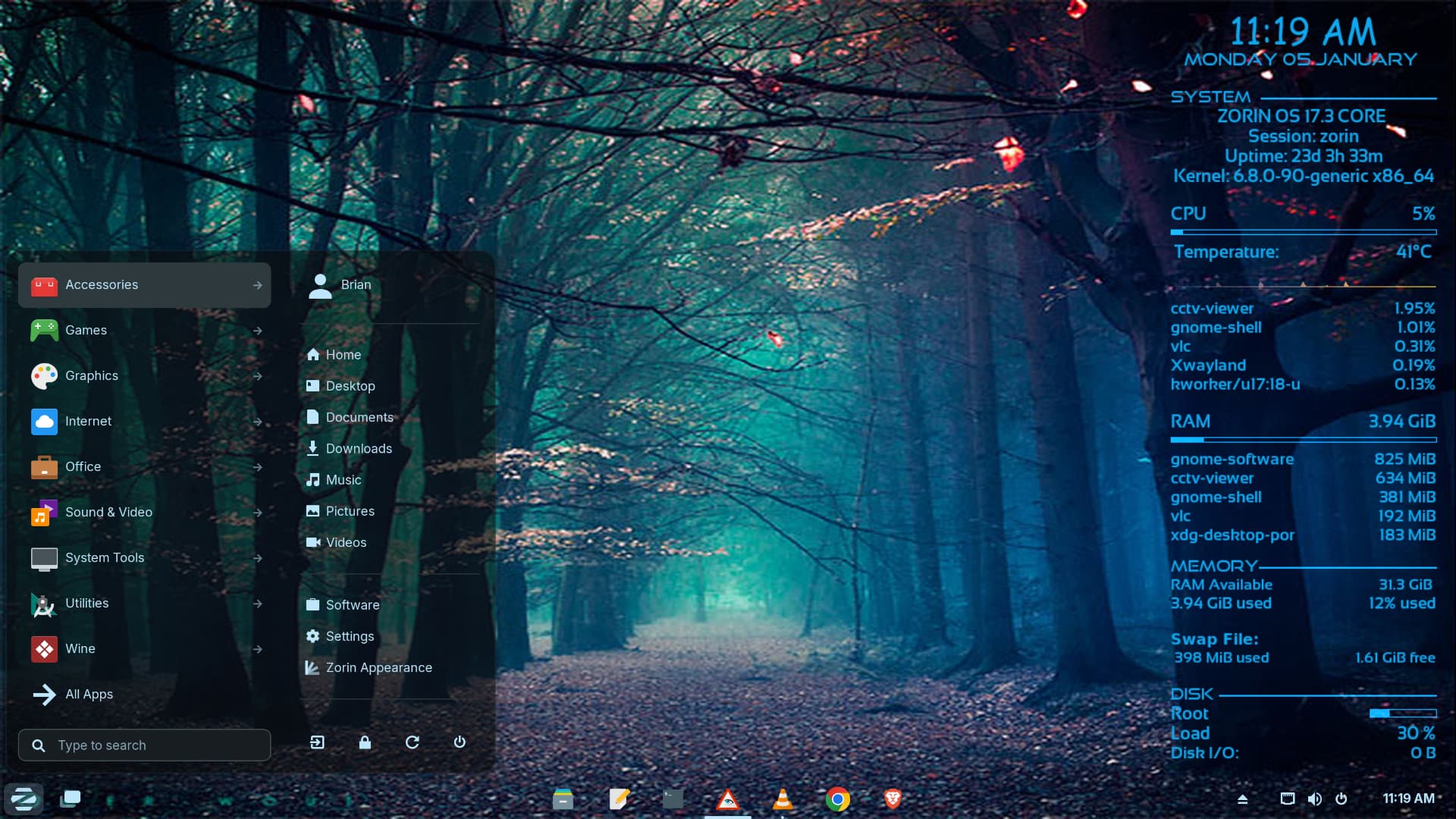Image resolution: width=1456 pixels, height=819 pixels.
Task: Click the log out icon
Action: click(x=317, y=742)
